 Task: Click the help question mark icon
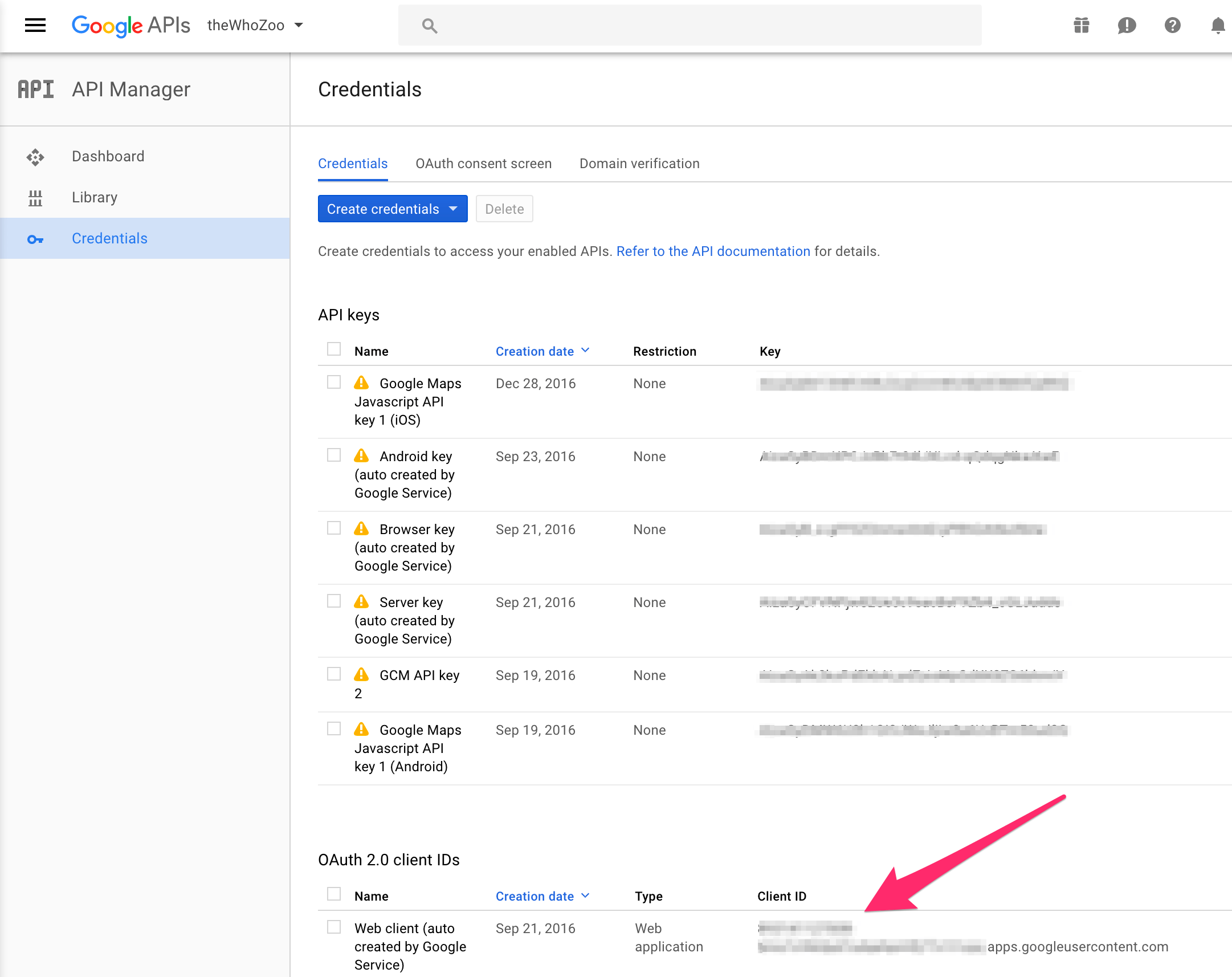pos(1173,26)
